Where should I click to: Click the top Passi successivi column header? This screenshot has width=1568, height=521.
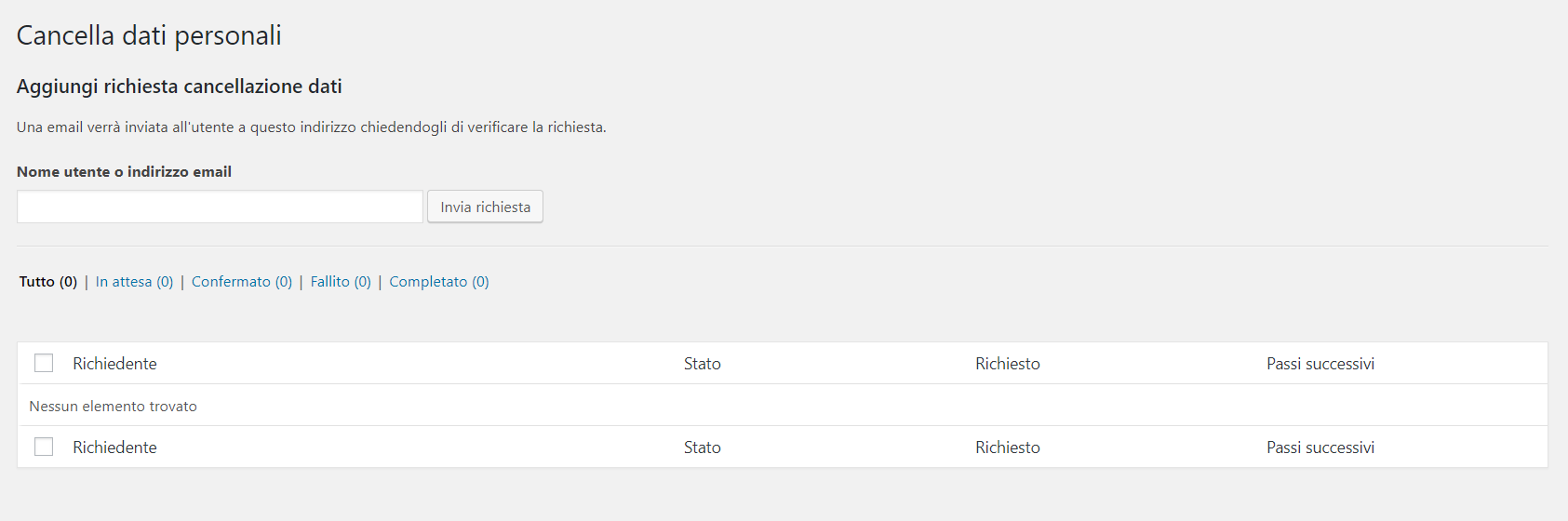tap(1320, 364)
